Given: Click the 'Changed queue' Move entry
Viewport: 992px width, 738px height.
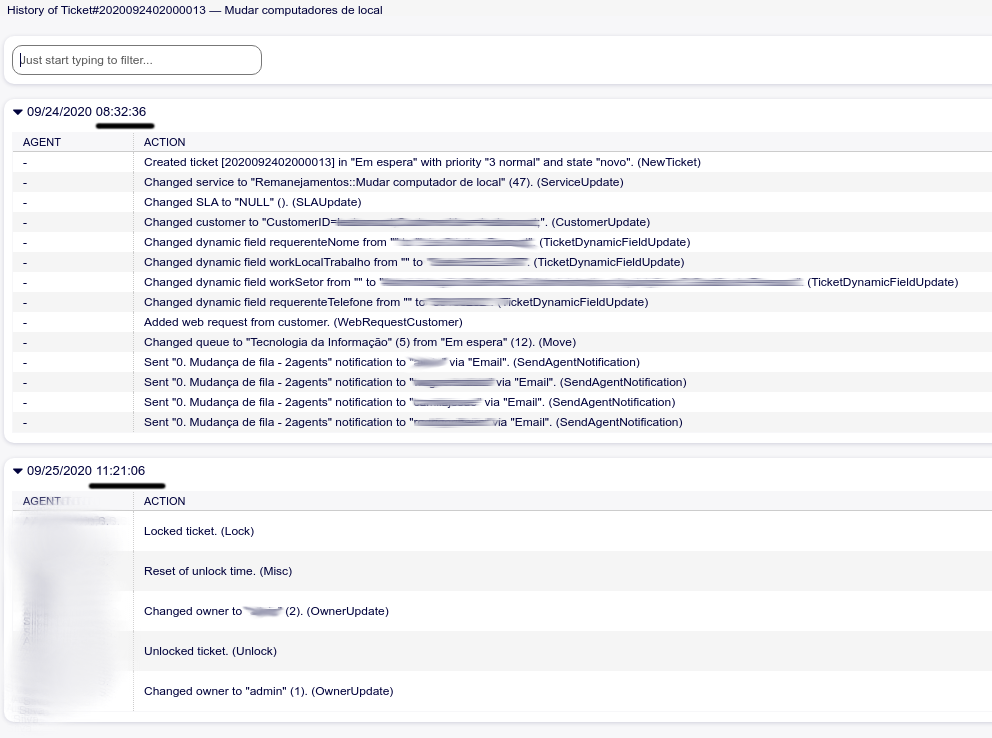Looking at the screenshot, I should (x=360, y=342).
